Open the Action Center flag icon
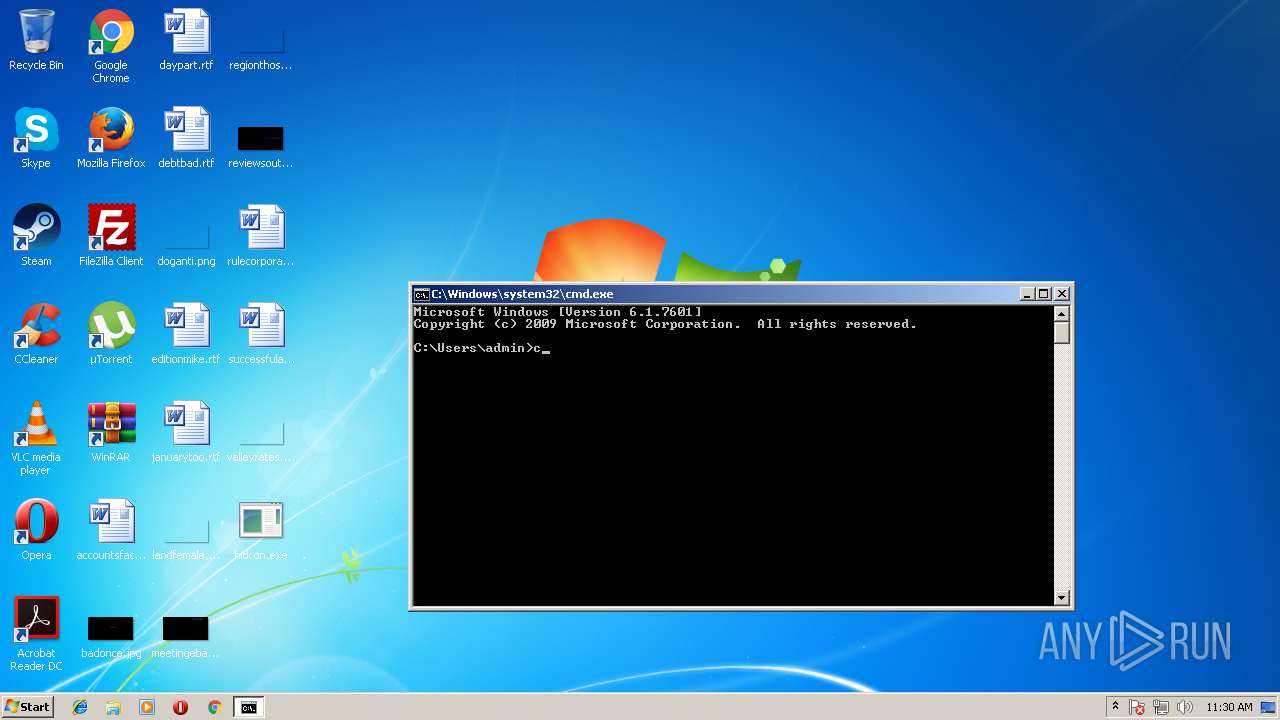1280x720 pixels. [x=1137, y=707]
